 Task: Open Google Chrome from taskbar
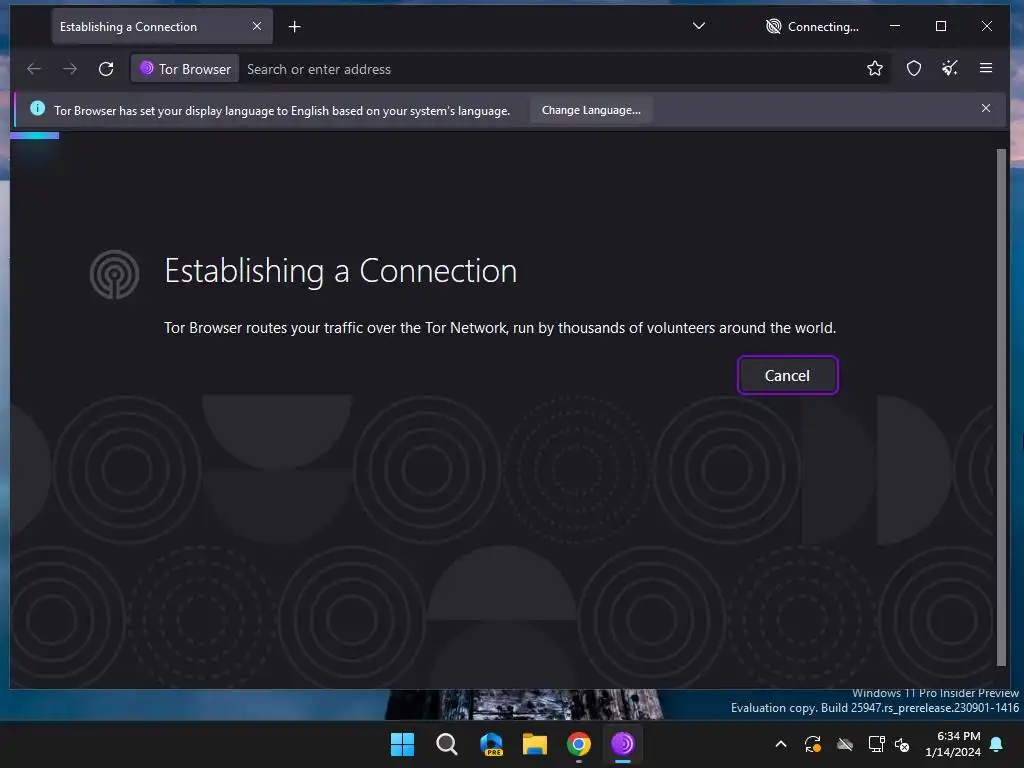pos(579,744)
